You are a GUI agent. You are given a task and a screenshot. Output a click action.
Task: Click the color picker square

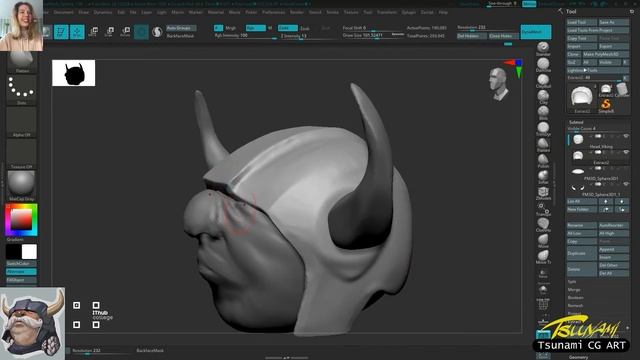point(21,220)
